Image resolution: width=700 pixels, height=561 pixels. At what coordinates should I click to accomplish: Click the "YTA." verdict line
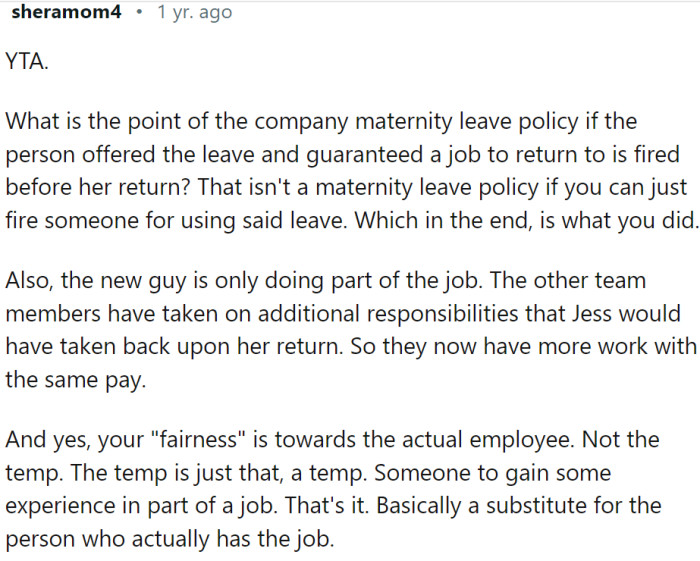tap(27, 62)
